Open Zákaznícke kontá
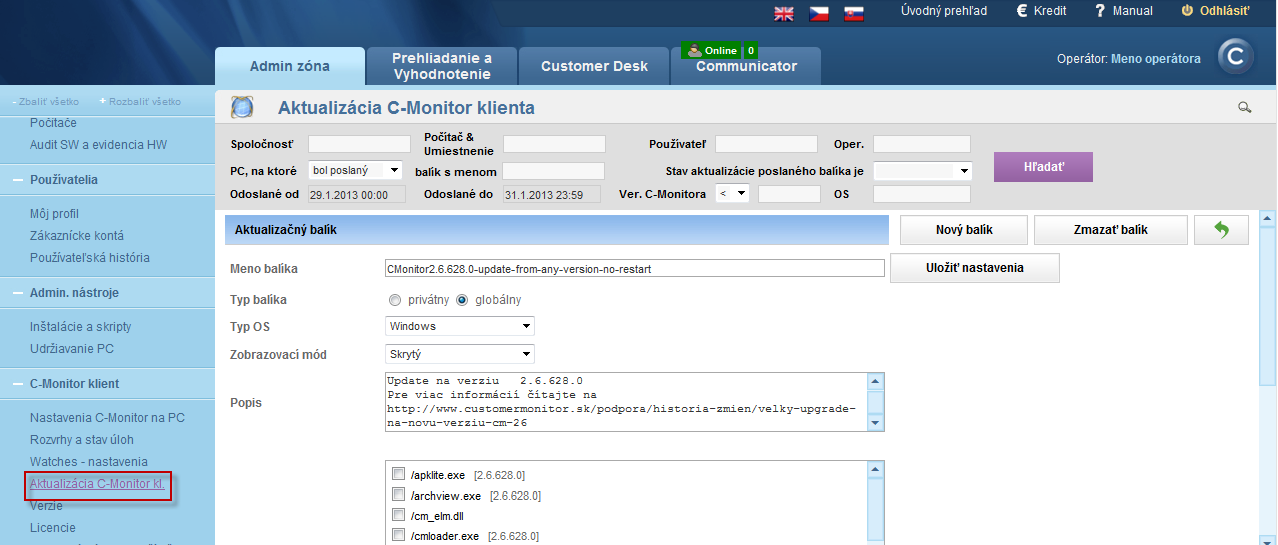This screenshot has width=1278, height=545. coord(77,236)
